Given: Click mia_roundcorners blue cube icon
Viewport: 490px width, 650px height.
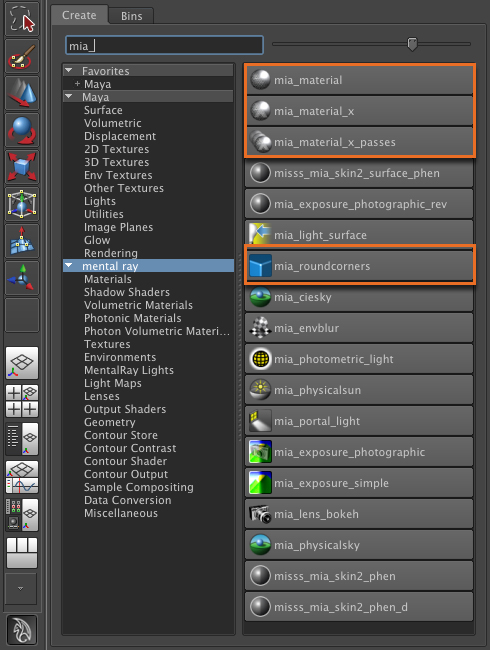Looking at the screenshot, I should (x=260, y=266).
